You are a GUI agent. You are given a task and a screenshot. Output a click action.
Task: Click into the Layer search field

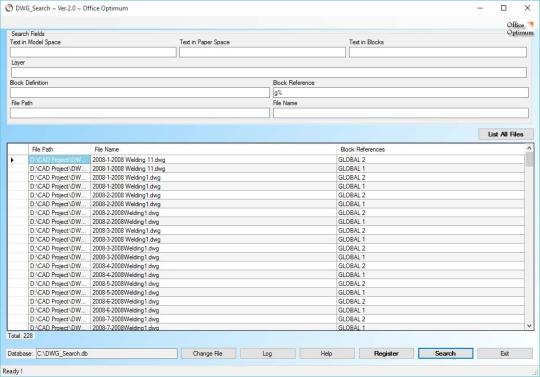coord(269,72)
